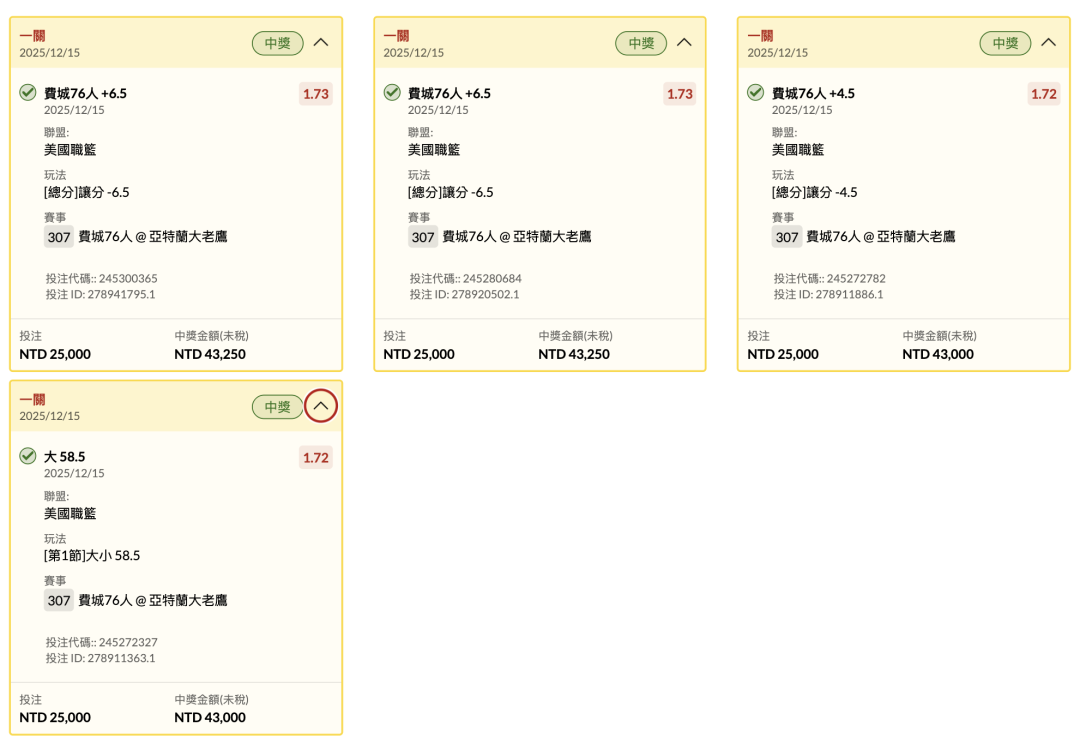Select 1.73 odds on bet 245280684 card
The image size is (1080, 738).
679,94
